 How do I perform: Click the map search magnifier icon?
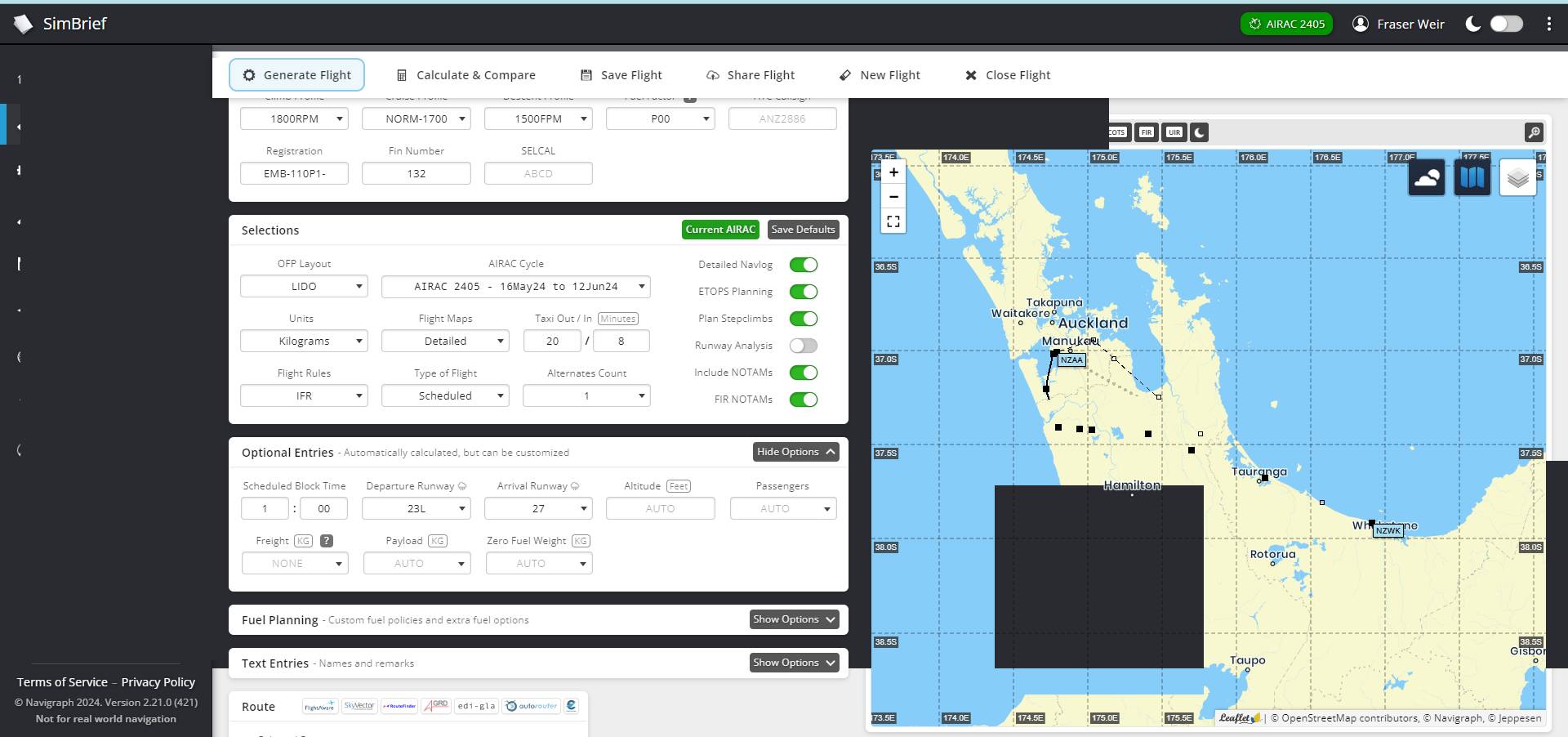pos(1534,132)
